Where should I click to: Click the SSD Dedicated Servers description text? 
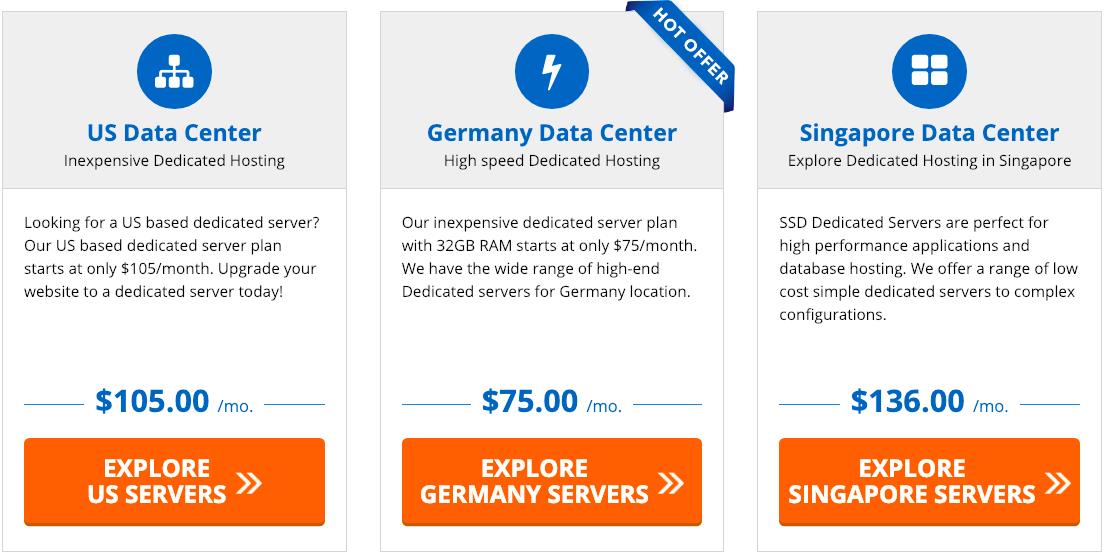(x=928, y=269)
